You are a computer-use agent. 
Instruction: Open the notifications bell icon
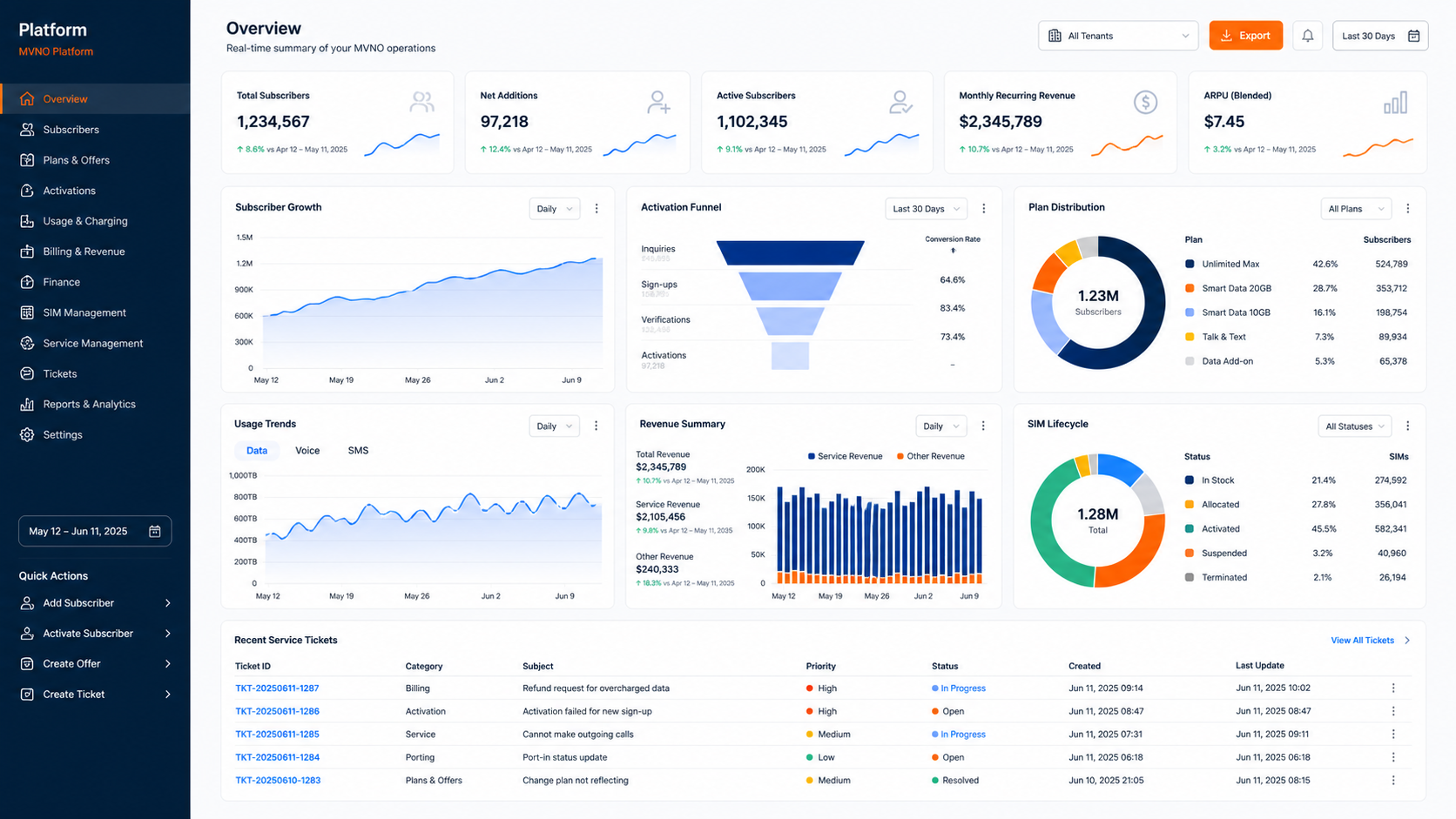click(1307, 36)
